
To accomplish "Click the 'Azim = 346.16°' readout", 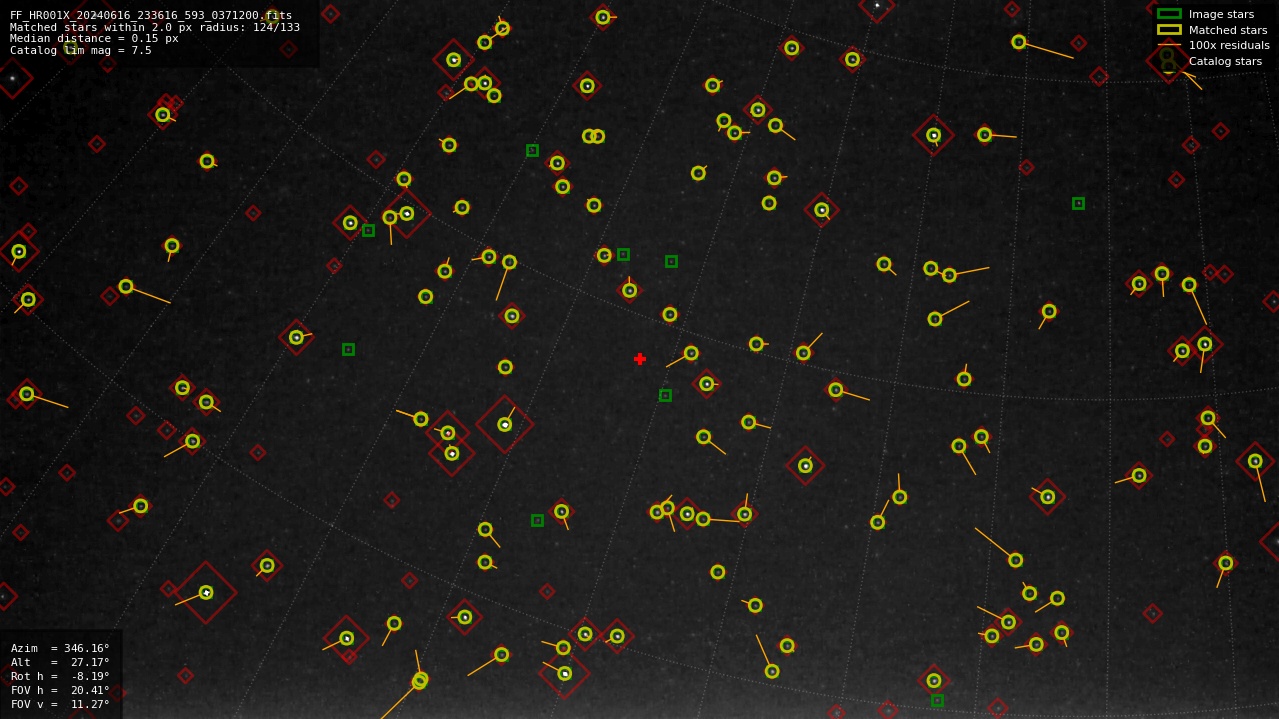I will pyautogui.click(x=60, y=648).
